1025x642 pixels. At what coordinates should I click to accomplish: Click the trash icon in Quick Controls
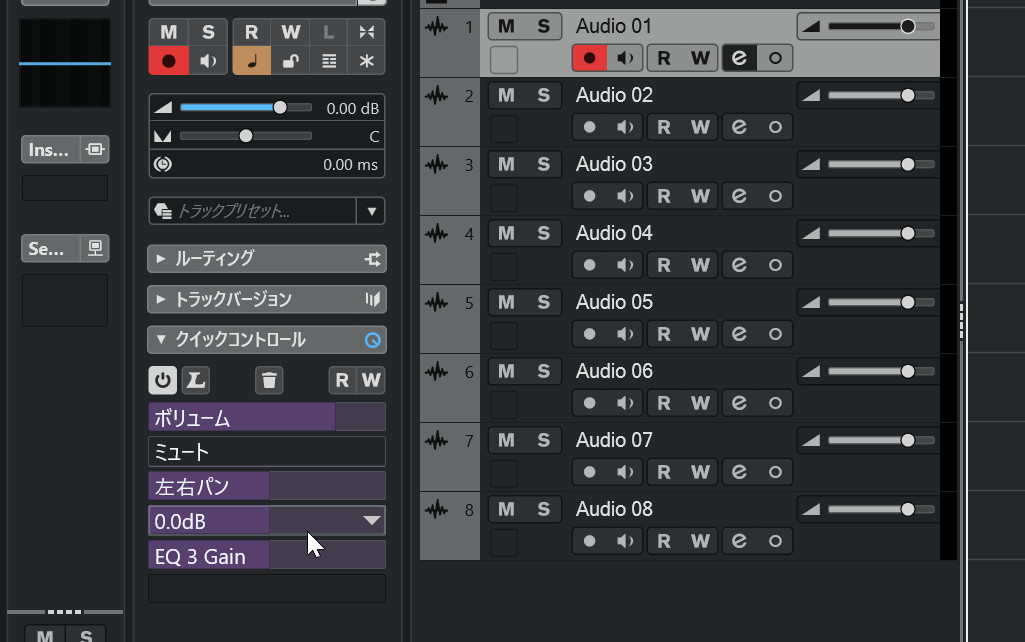pos(269,380)
